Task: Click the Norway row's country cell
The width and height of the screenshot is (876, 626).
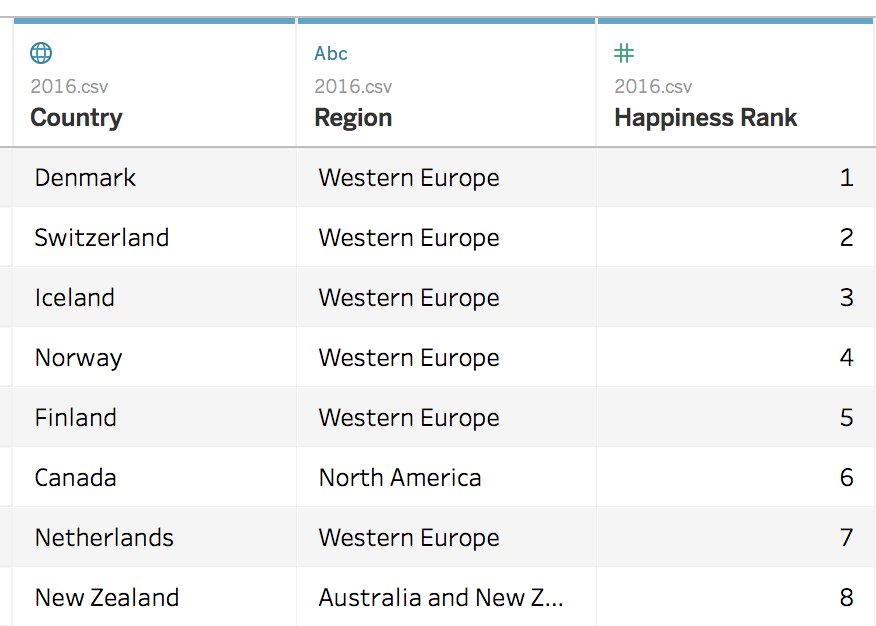Action: coord(78,358)
